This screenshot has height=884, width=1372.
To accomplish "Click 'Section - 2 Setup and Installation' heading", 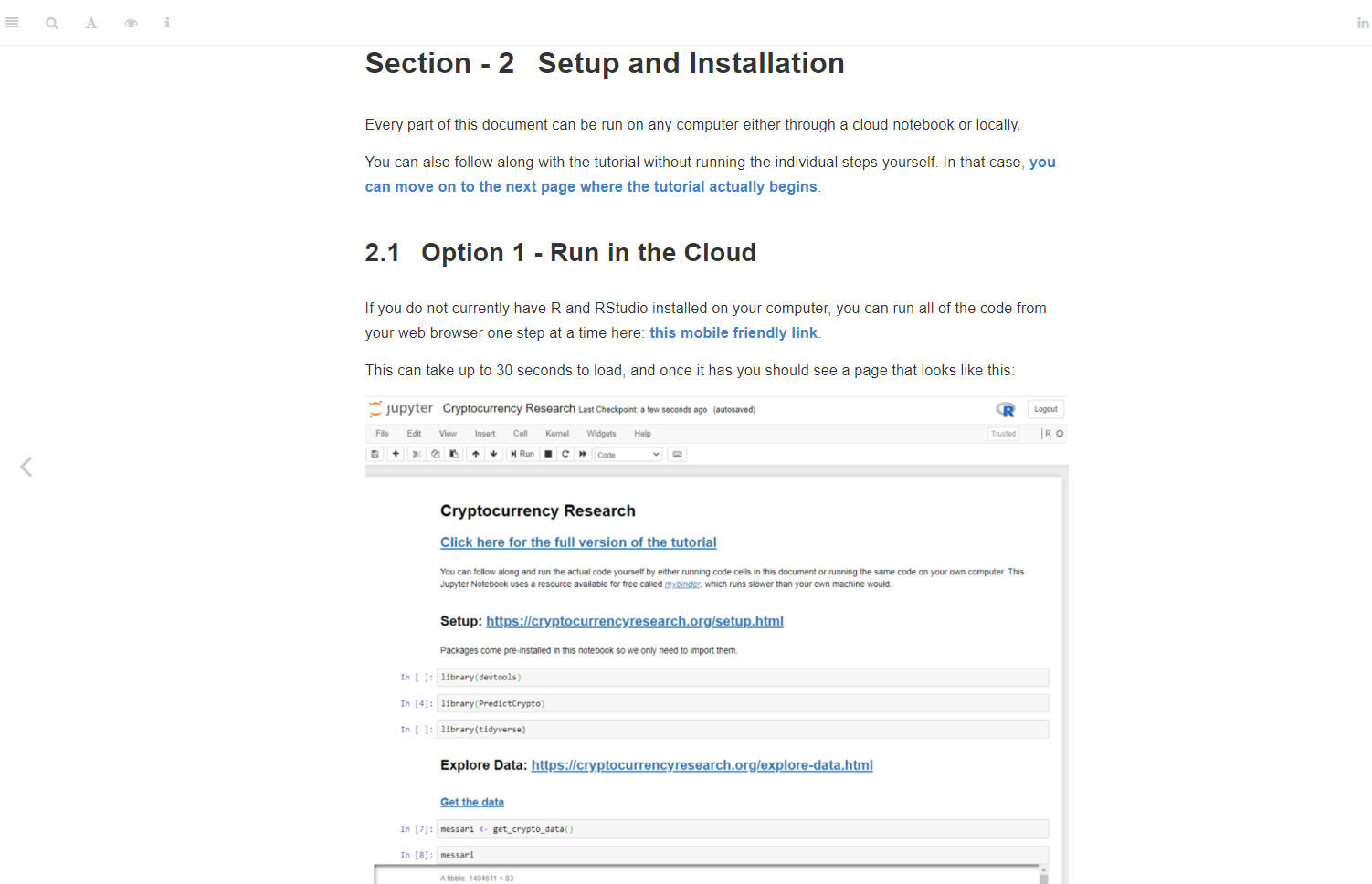I will pyautogui.click(x=605, y=63).
